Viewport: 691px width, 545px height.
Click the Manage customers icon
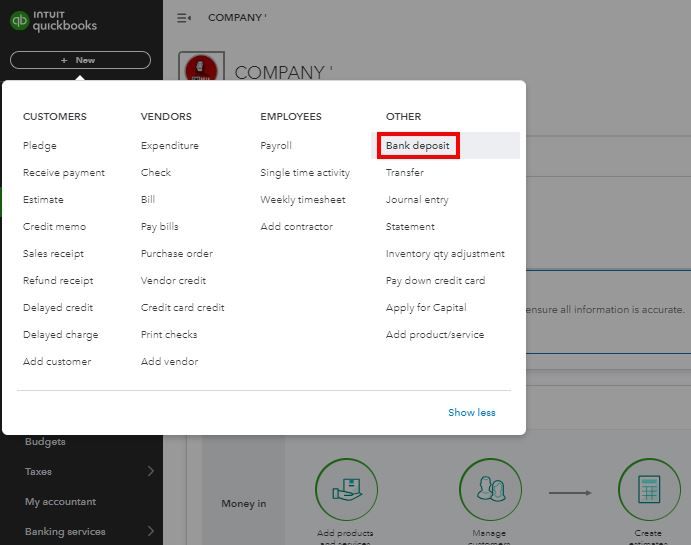[x=490, y=490]
